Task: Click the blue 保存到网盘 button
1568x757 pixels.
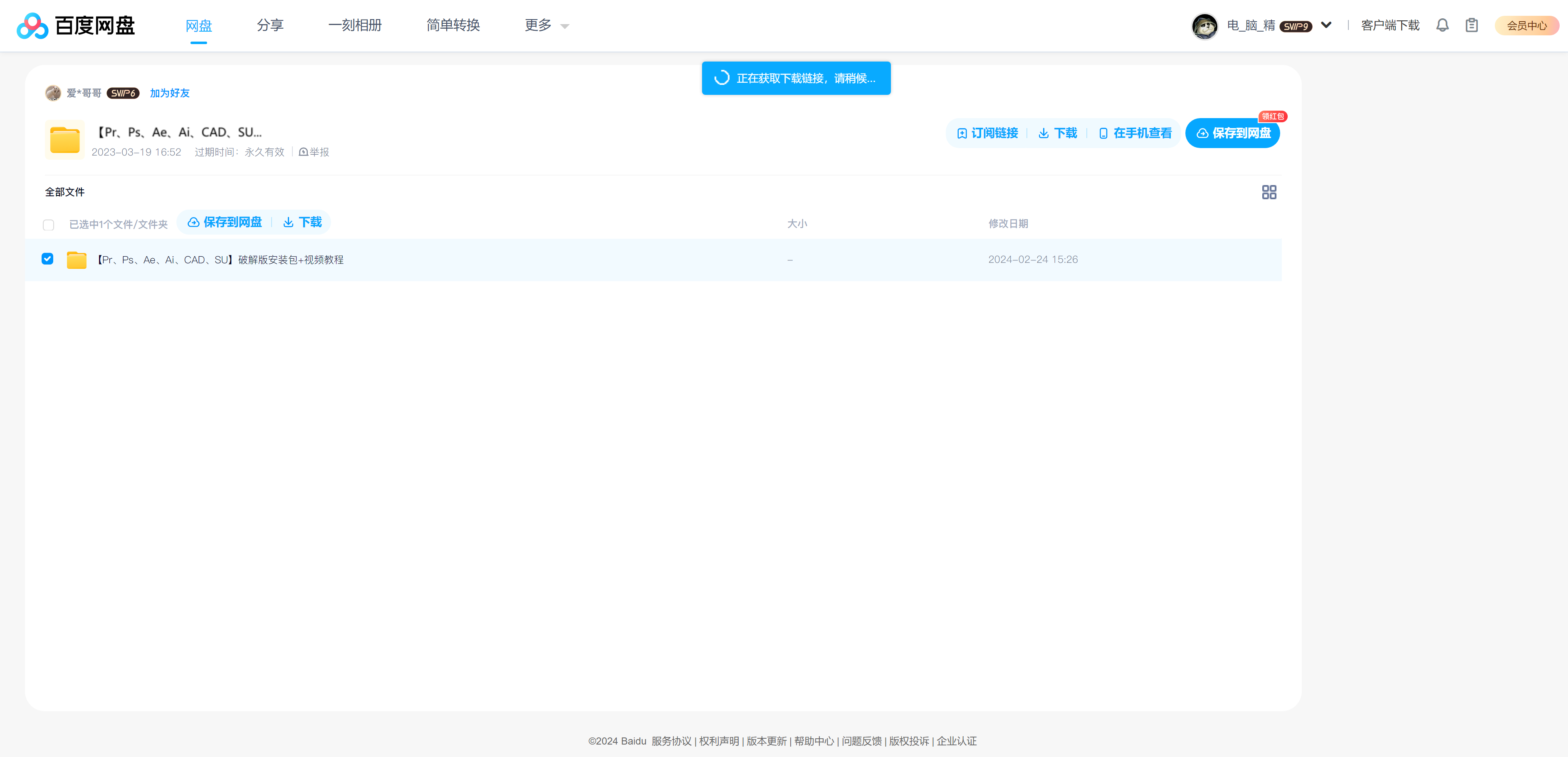Action: (x=1233, y=133)
